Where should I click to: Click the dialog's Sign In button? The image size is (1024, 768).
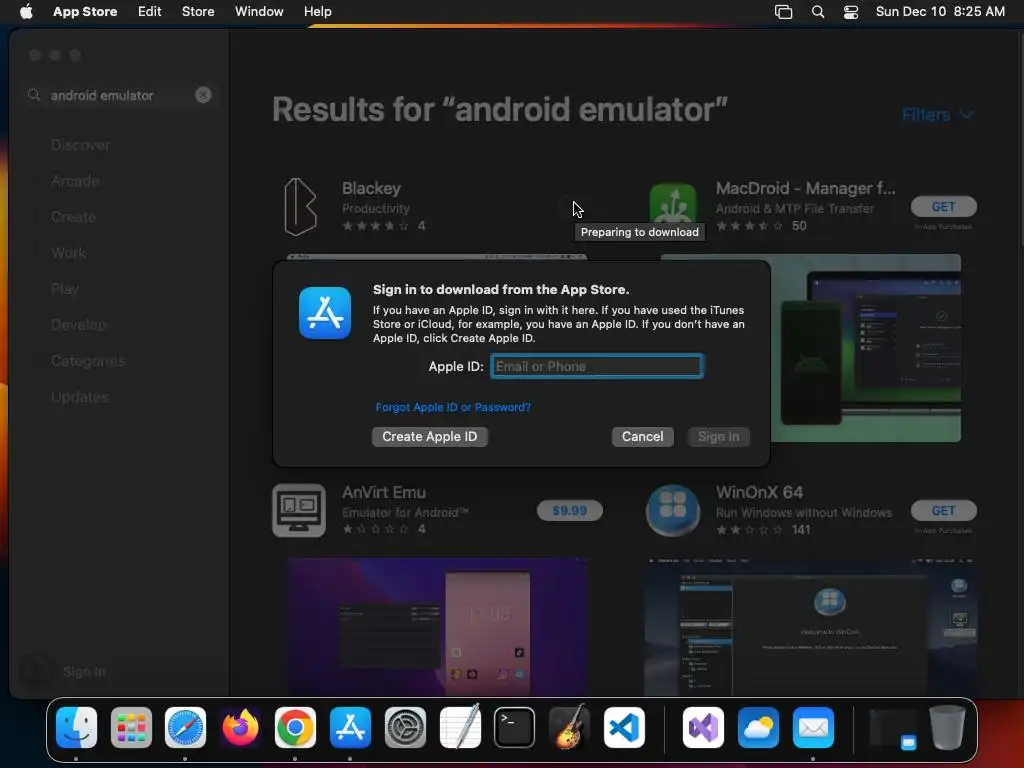tap(718, 436)
